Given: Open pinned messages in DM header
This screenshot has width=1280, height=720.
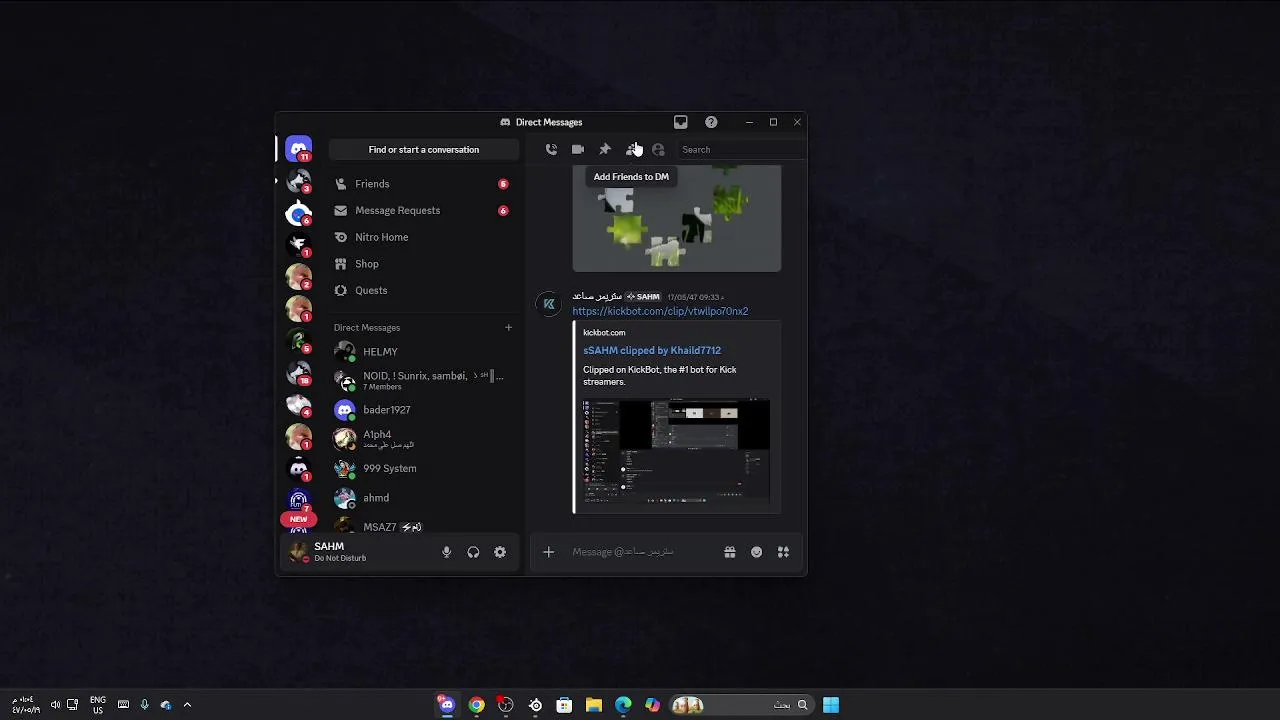Looking at the screenshot, I should (x=605, y=149).
